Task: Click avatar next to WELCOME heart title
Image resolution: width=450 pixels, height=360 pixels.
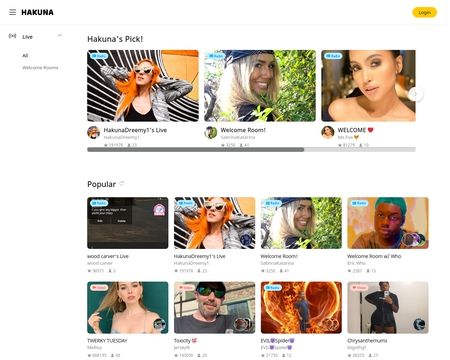Action: [328, 132]
